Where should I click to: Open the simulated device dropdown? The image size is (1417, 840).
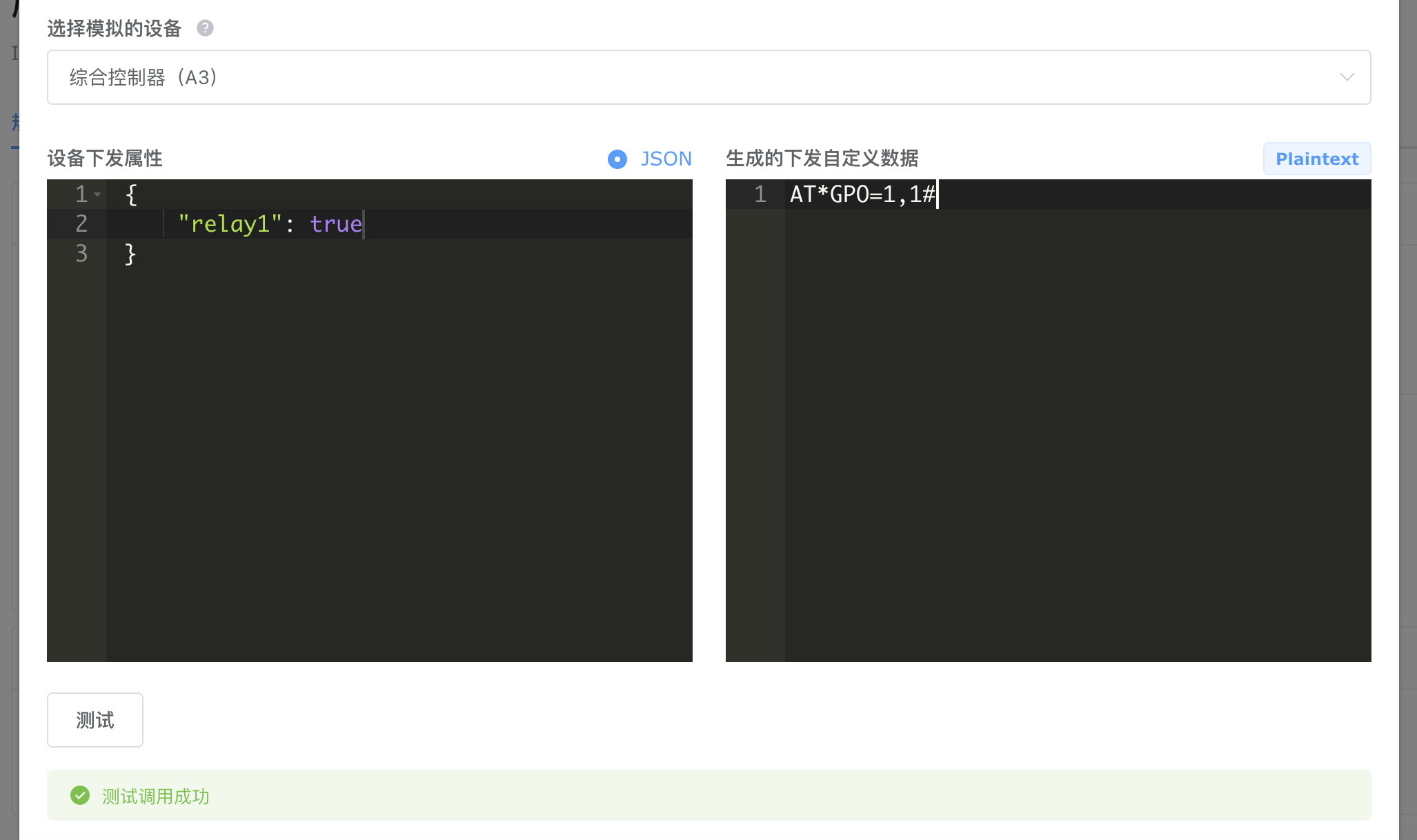point(708,77)
